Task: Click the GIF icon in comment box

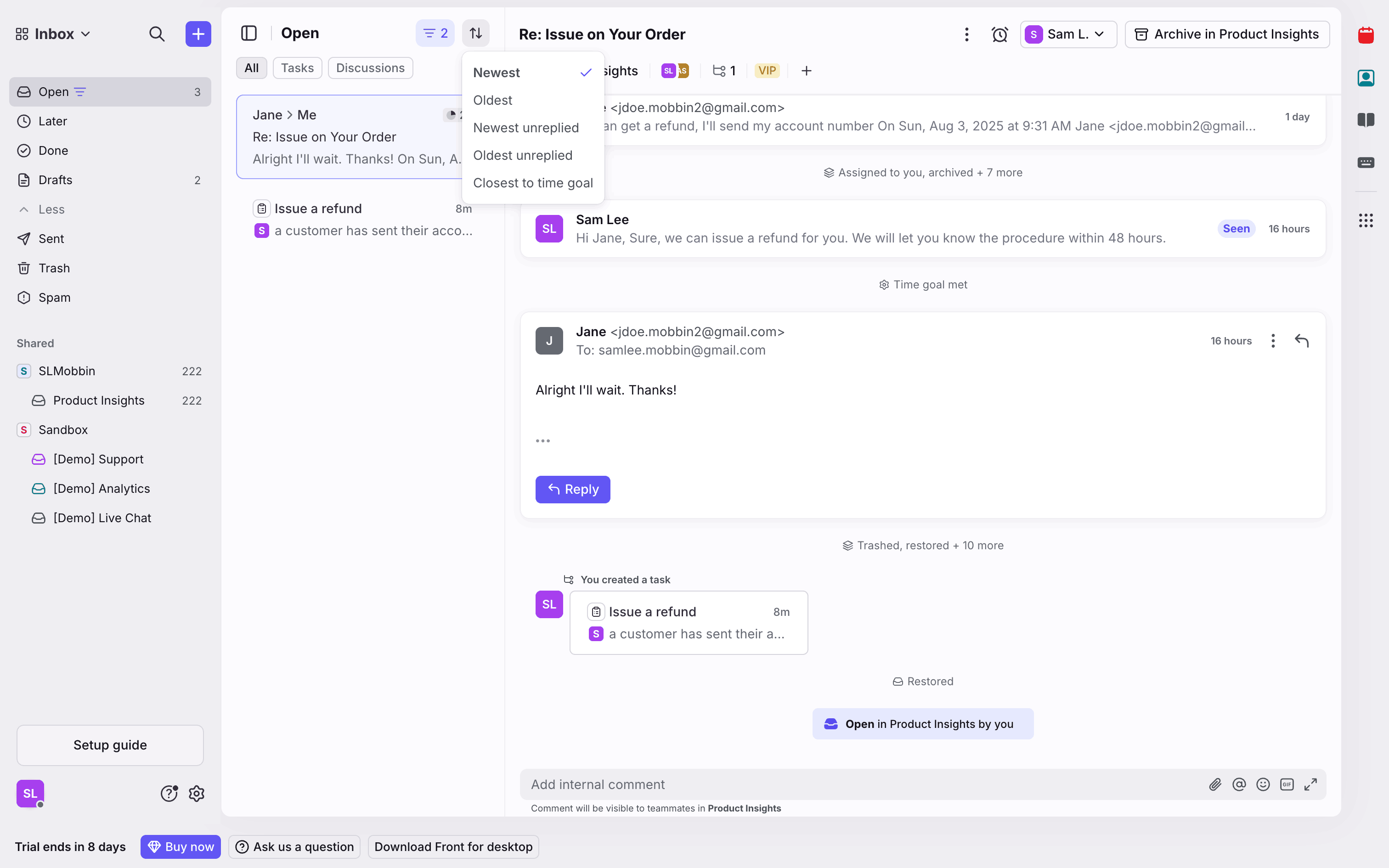Action: point(1287,784)
